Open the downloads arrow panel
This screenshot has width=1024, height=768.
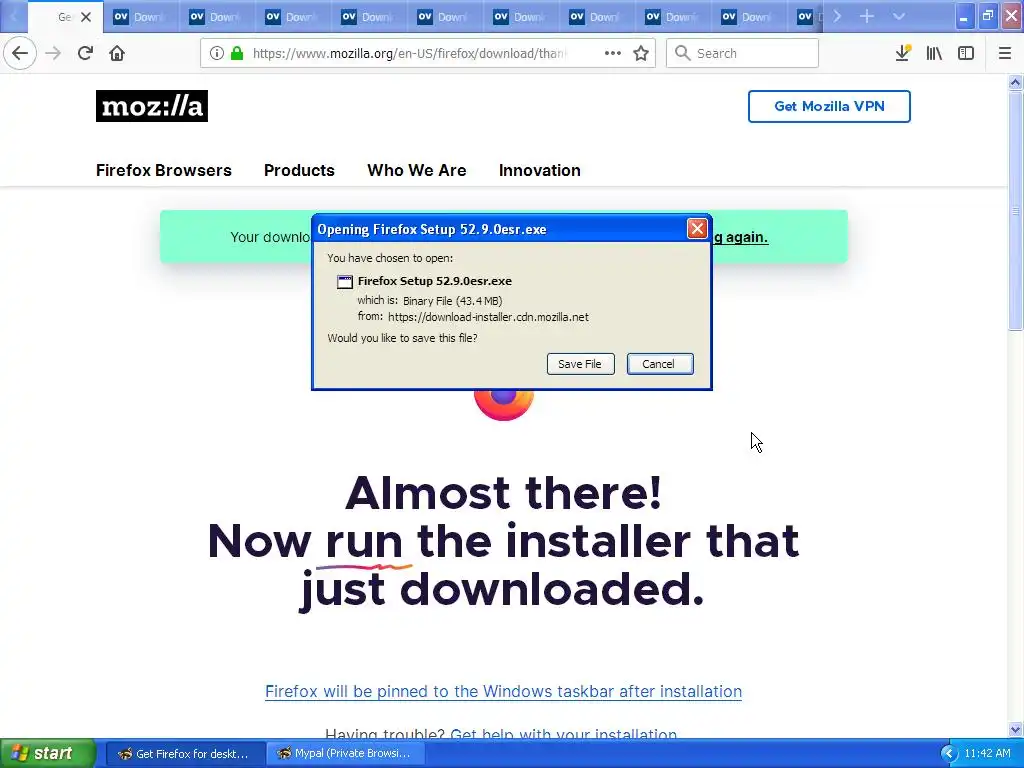[903, 54]
